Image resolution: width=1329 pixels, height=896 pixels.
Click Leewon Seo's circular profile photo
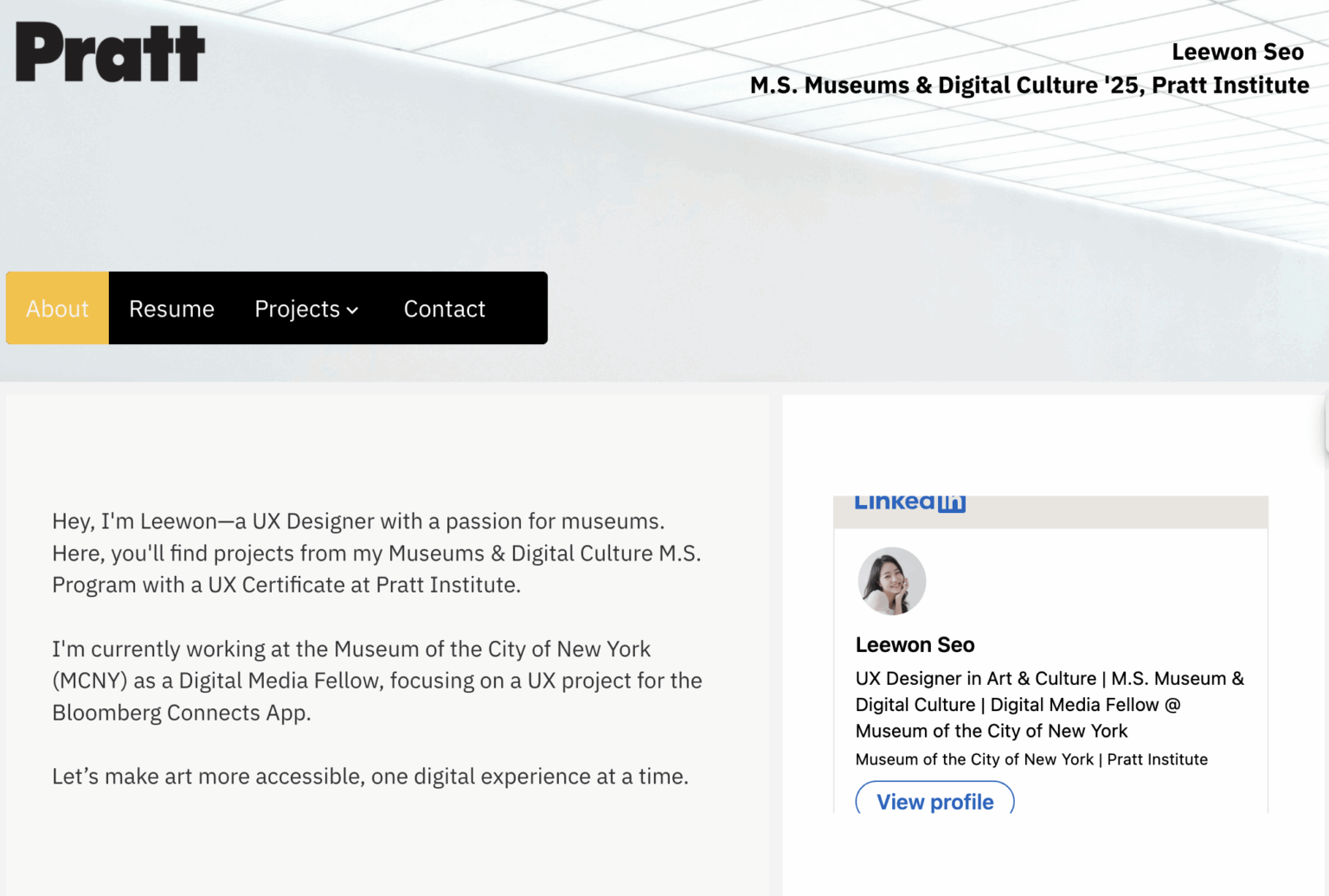coord(891,581)
